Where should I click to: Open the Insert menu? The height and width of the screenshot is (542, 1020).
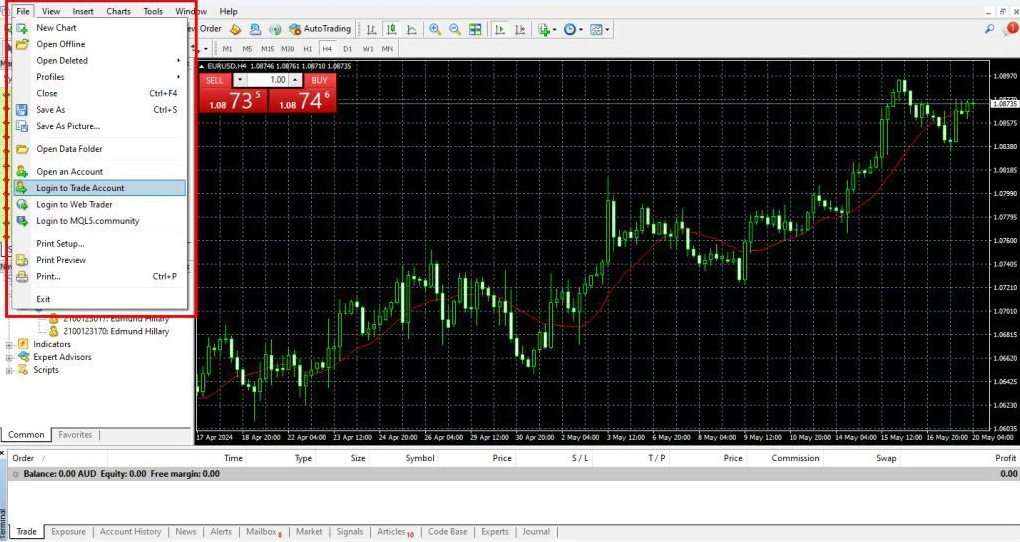(x=83, y=11)
